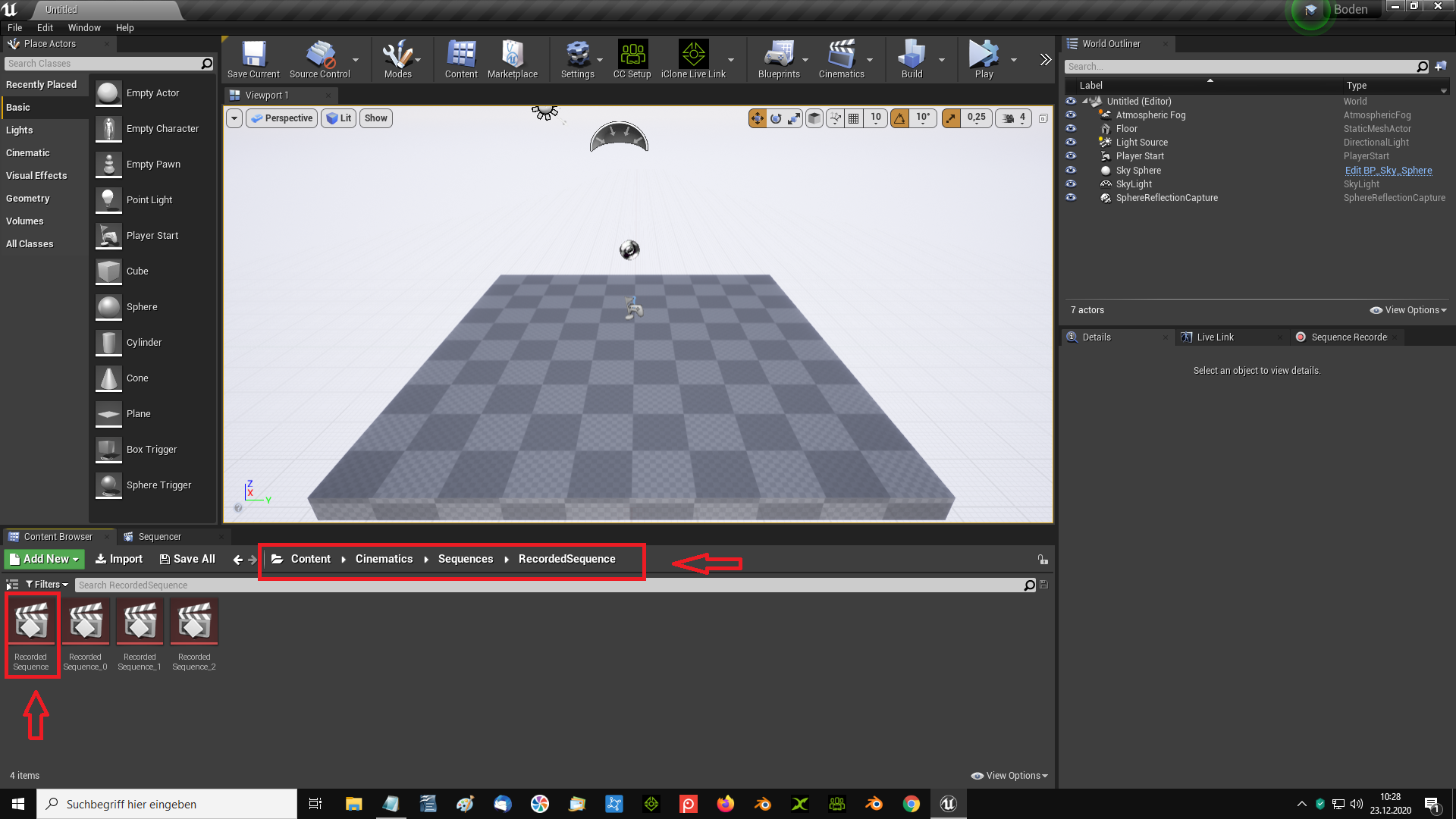Image resolution: width=1456 pixels, height=819 pixels.
Task: Click the Import button
Action: pyautogui.click(x=119, y=560)
